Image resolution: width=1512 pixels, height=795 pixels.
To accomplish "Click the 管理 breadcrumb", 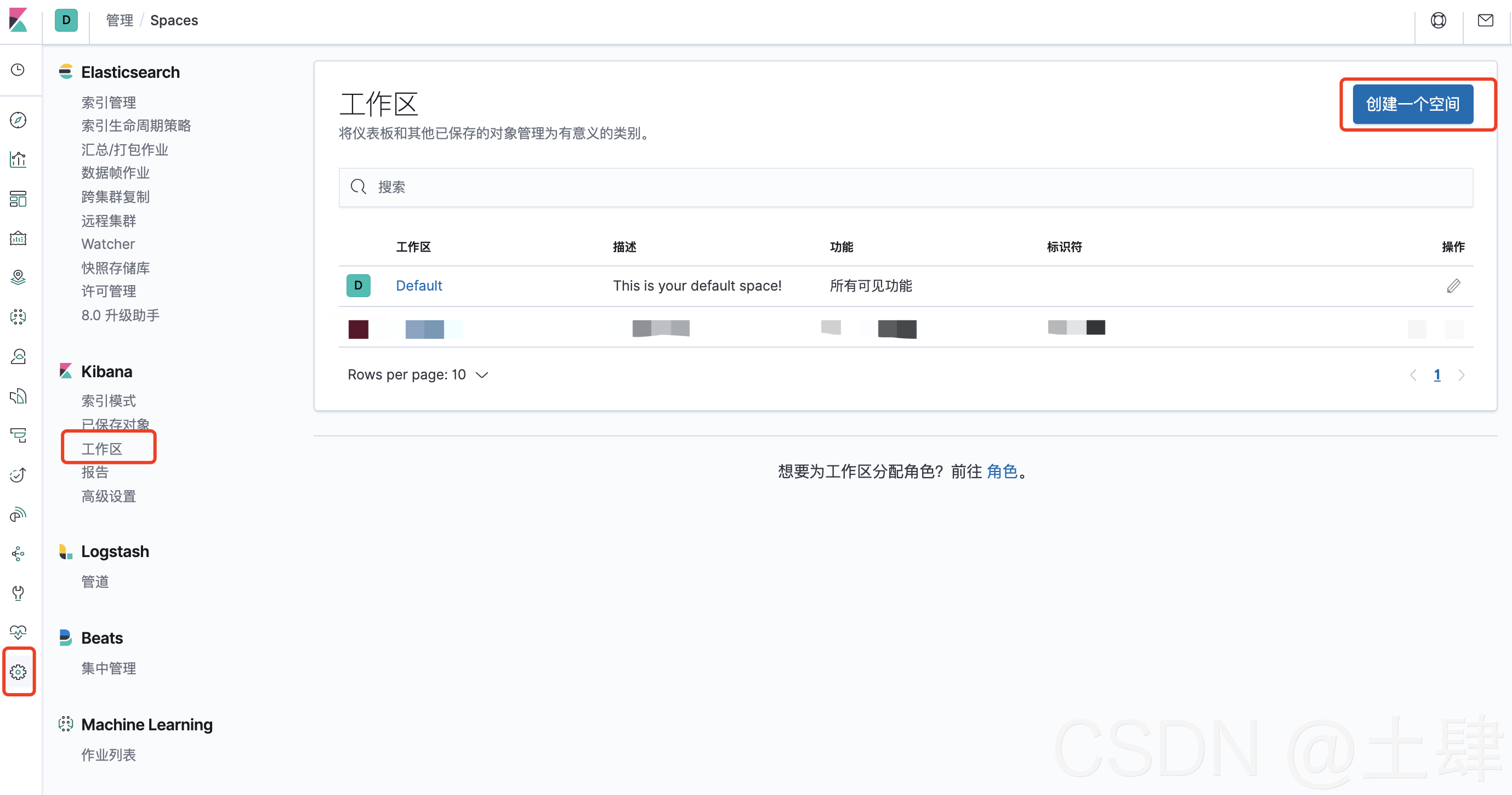I will [119, 20].
